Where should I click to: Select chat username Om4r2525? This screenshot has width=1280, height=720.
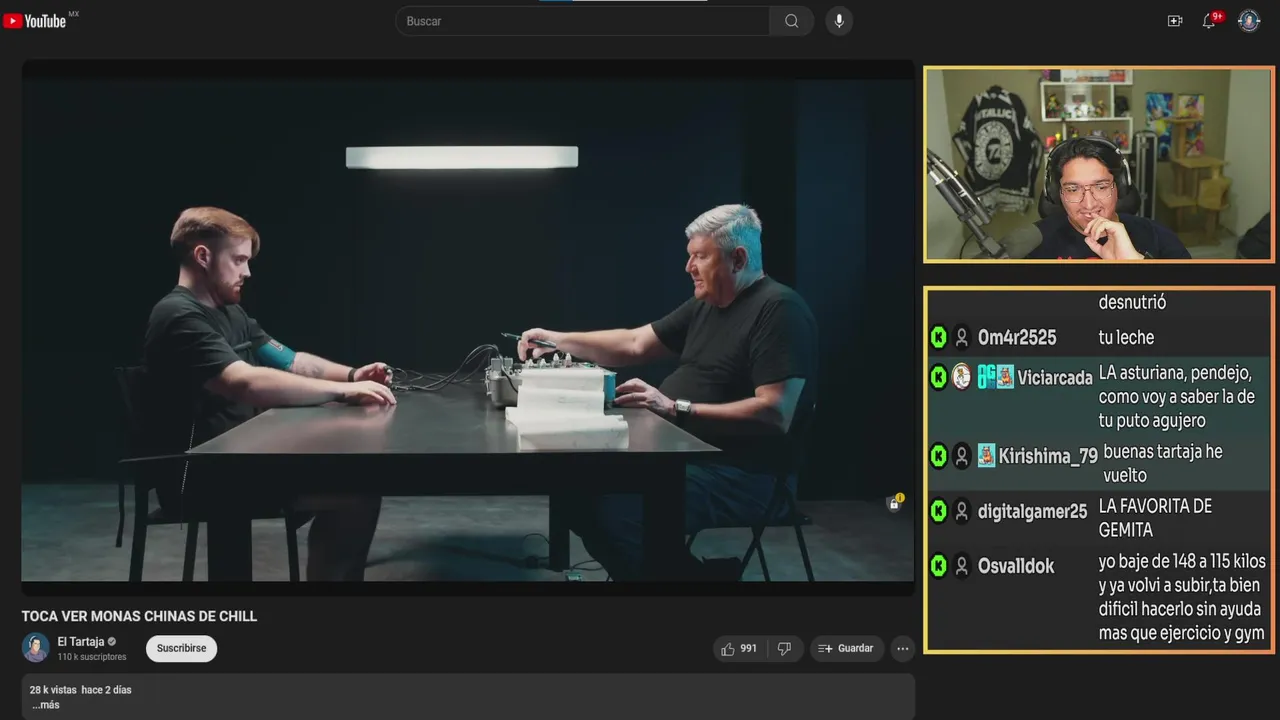click(x=1017, y=338)
